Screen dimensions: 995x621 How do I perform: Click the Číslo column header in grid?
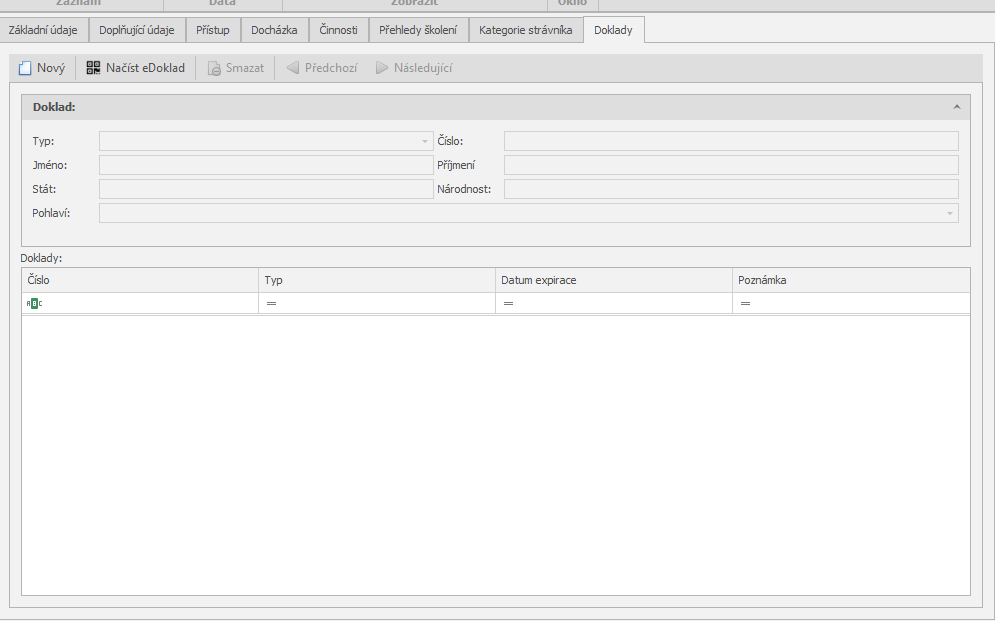(x=139, y=280)
